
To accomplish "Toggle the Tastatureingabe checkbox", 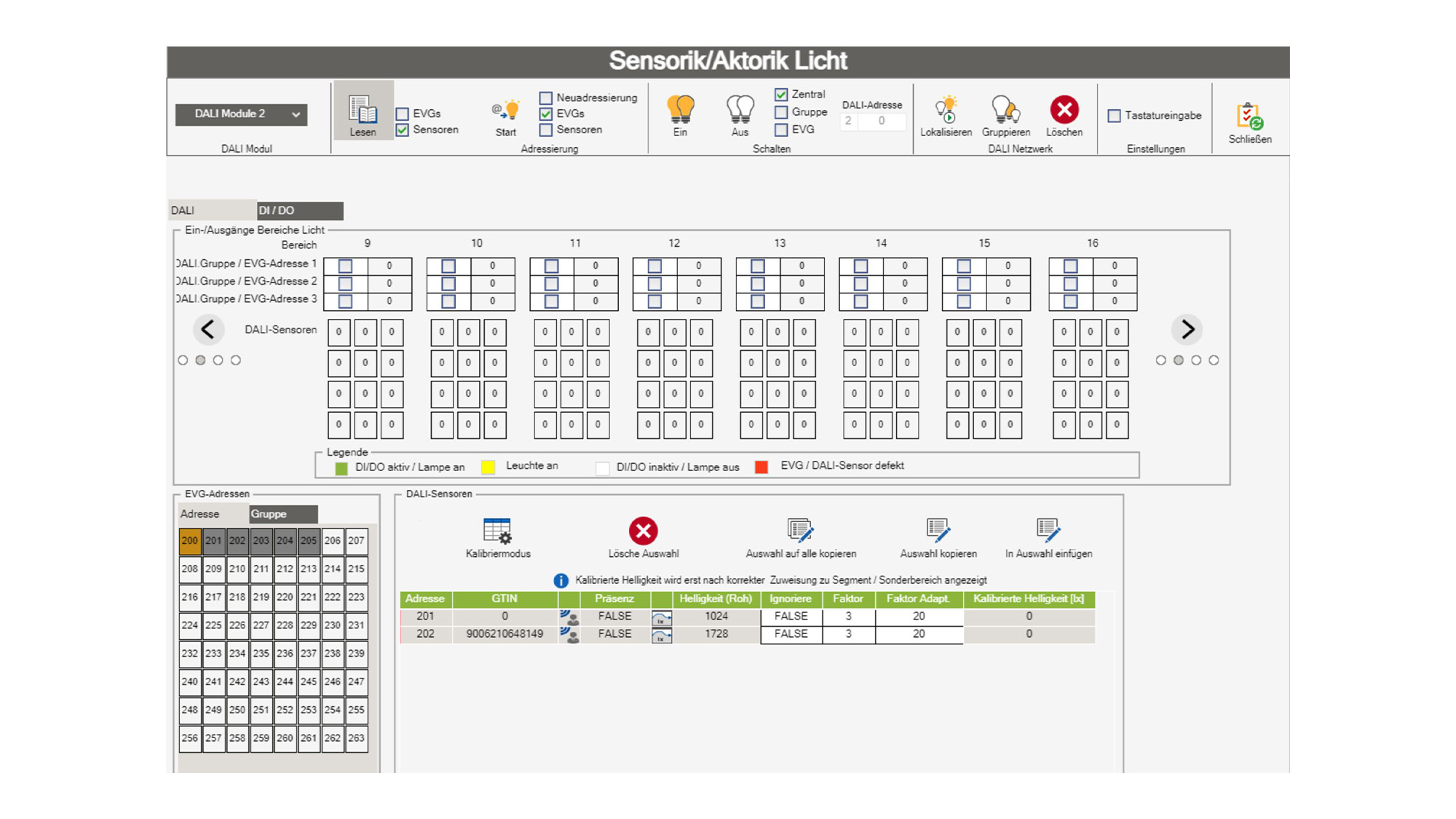I will (1114, 116).
